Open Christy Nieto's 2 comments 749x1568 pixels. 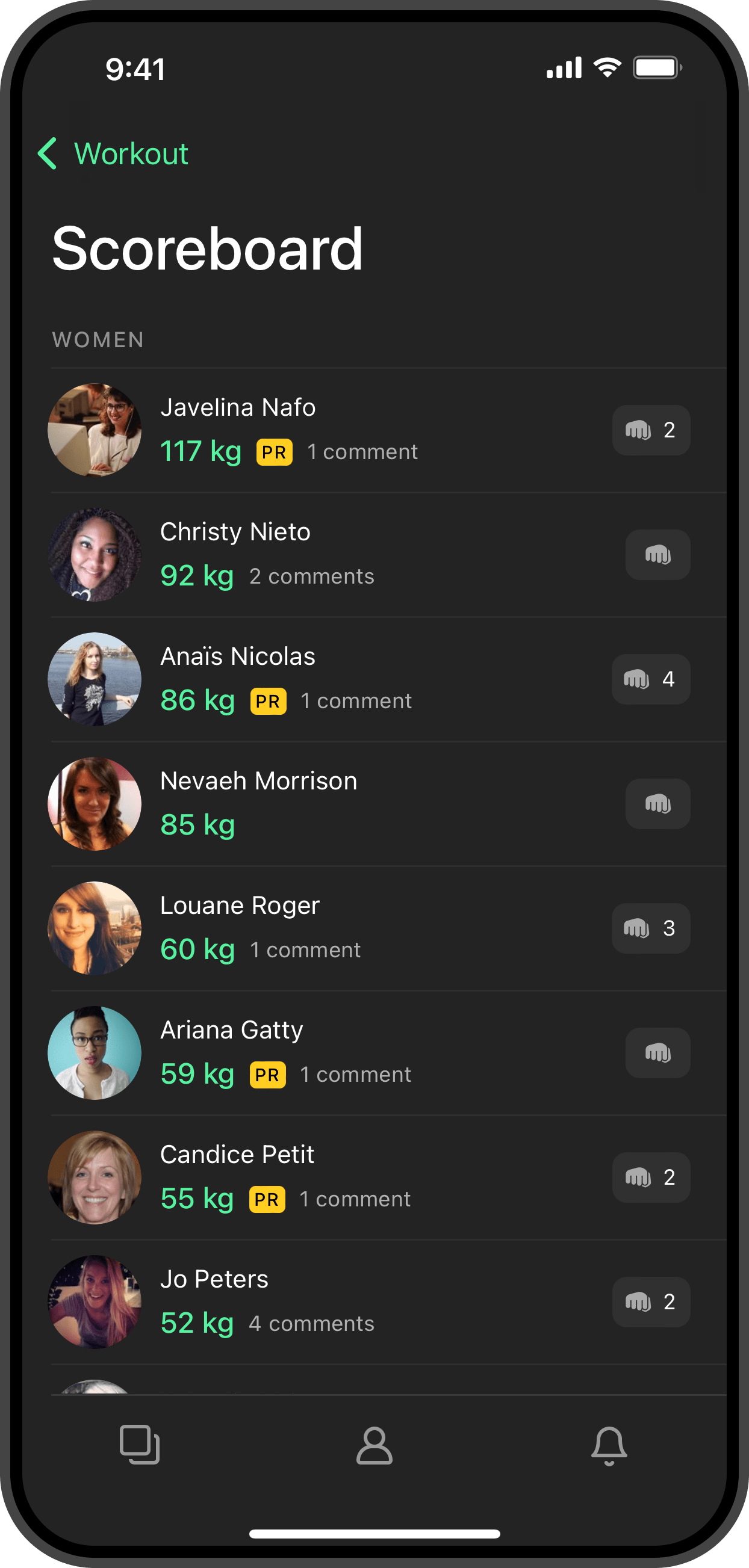point(312,576)
